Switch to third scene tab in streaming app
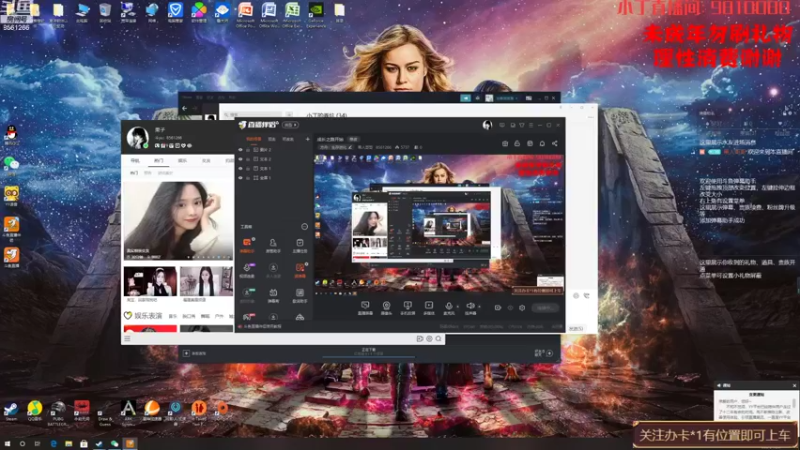 [x=288, y=139]
